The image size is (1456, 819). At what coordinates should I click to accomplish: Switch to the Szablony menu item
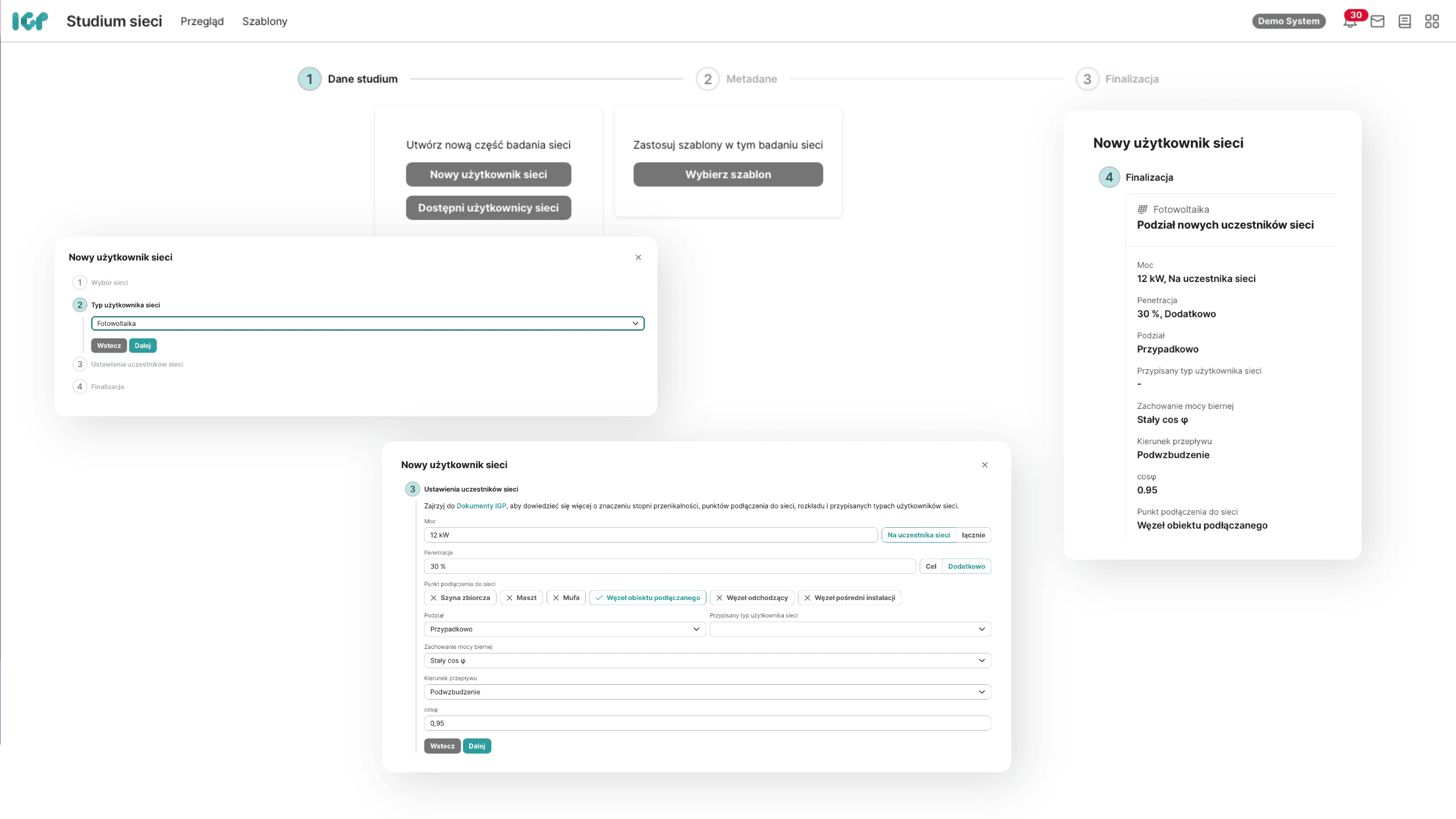click(264, 22)
